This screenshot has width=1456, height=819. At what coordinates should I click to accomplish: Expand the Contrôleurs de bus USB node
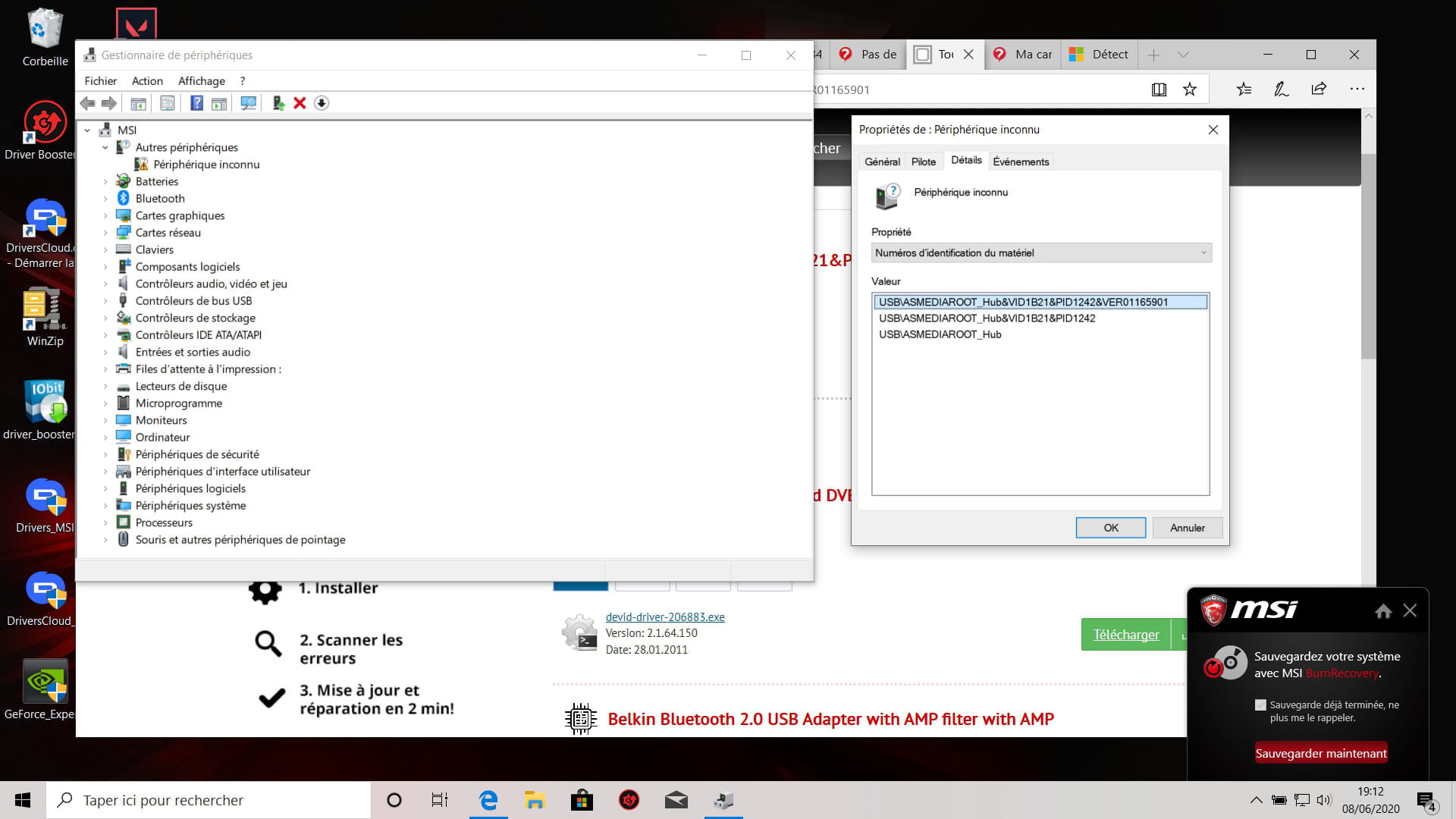pos(105,301)
